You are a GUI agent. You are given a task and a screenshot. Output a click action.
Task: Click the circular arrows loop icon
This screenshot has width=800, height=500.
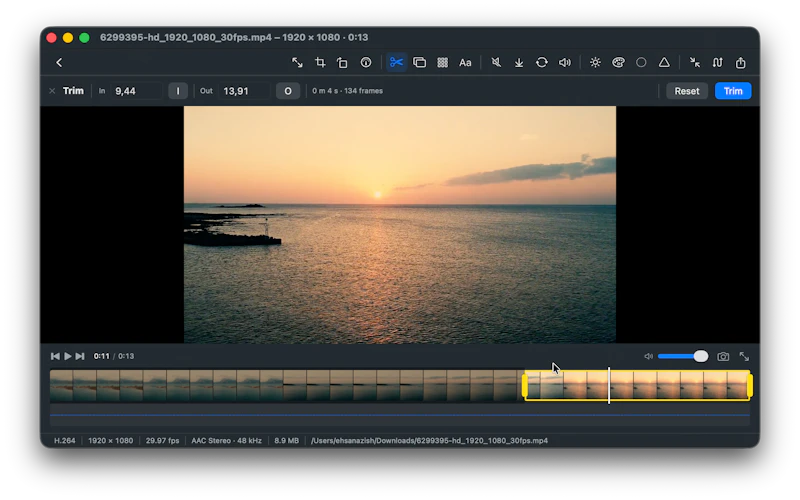(x=542, y=63)
